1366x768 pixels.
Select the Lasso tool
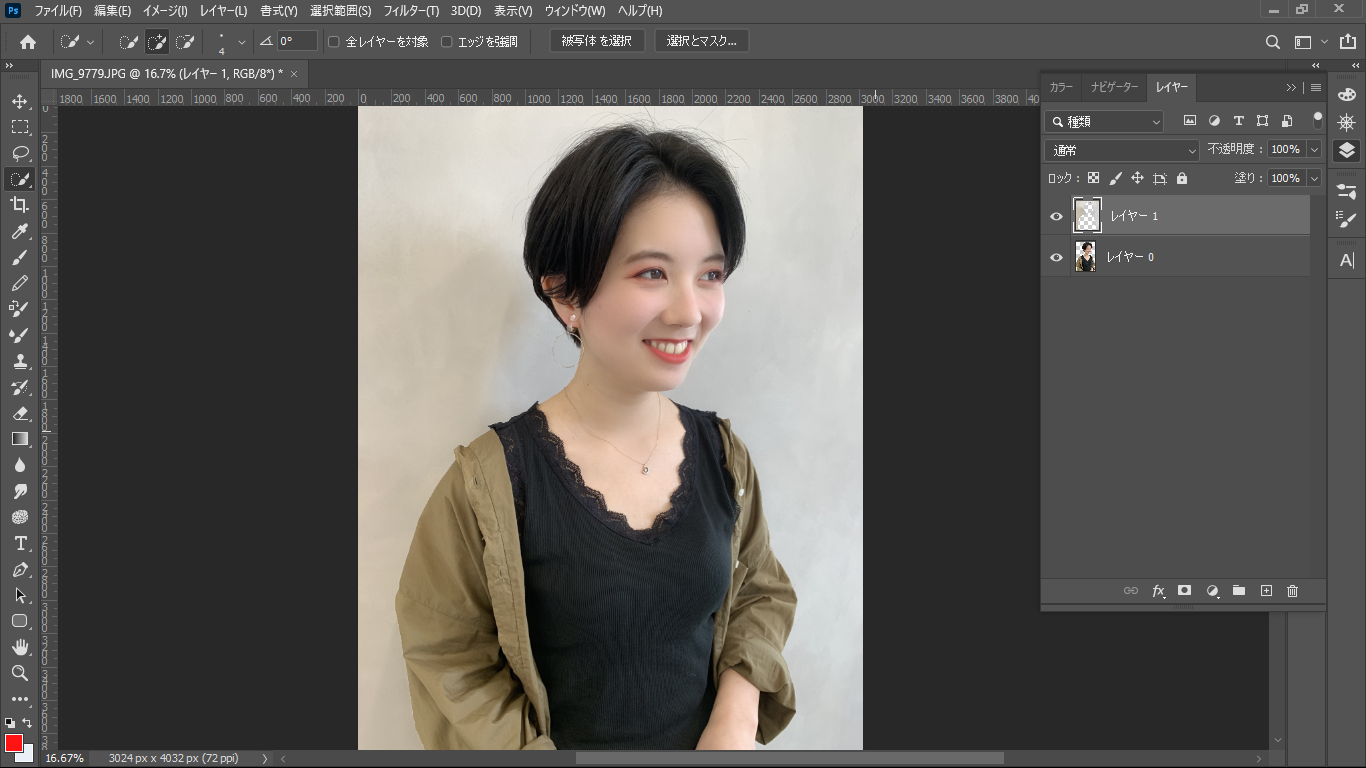tap(20, 153)
